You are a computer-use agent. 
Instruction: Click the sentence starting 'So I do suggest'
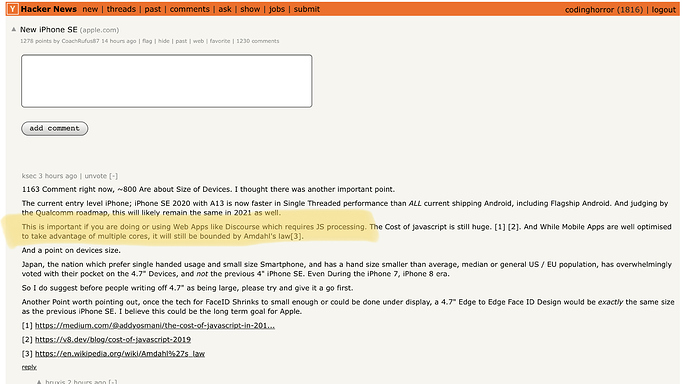(187, 288)
